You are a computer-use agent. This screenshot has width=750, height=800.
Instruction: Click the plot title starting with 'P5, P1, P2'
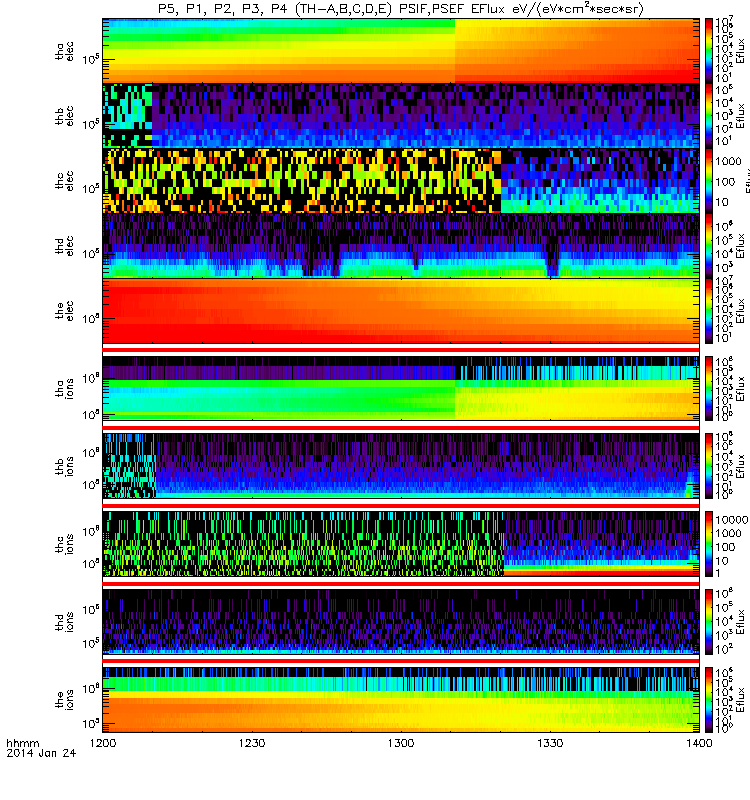401,9
